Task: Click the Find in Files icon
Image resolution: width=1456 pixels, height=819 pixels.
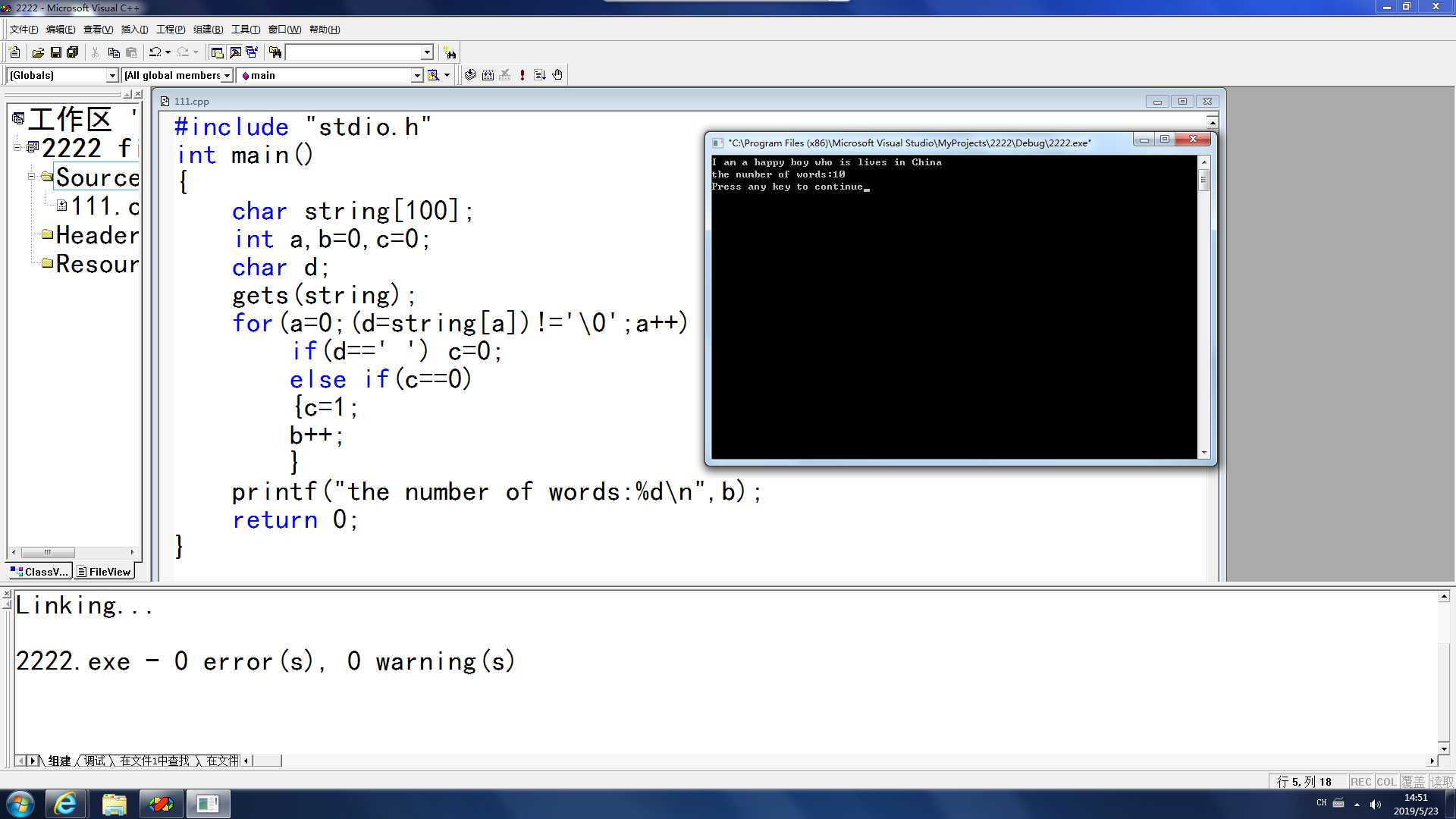Action: point(275,52)
